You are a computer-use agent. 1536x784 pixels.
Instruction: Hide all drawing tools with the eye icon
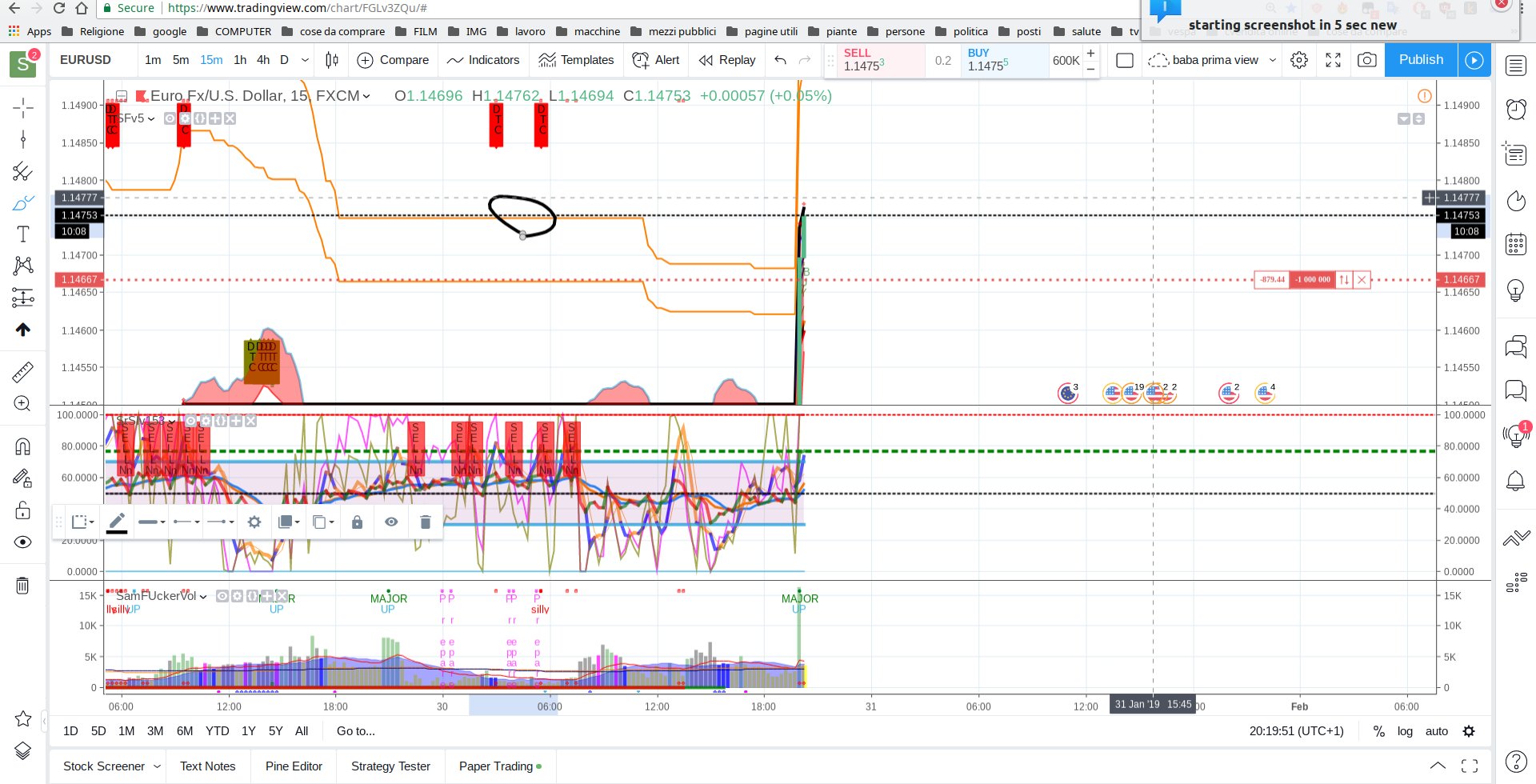22,542
